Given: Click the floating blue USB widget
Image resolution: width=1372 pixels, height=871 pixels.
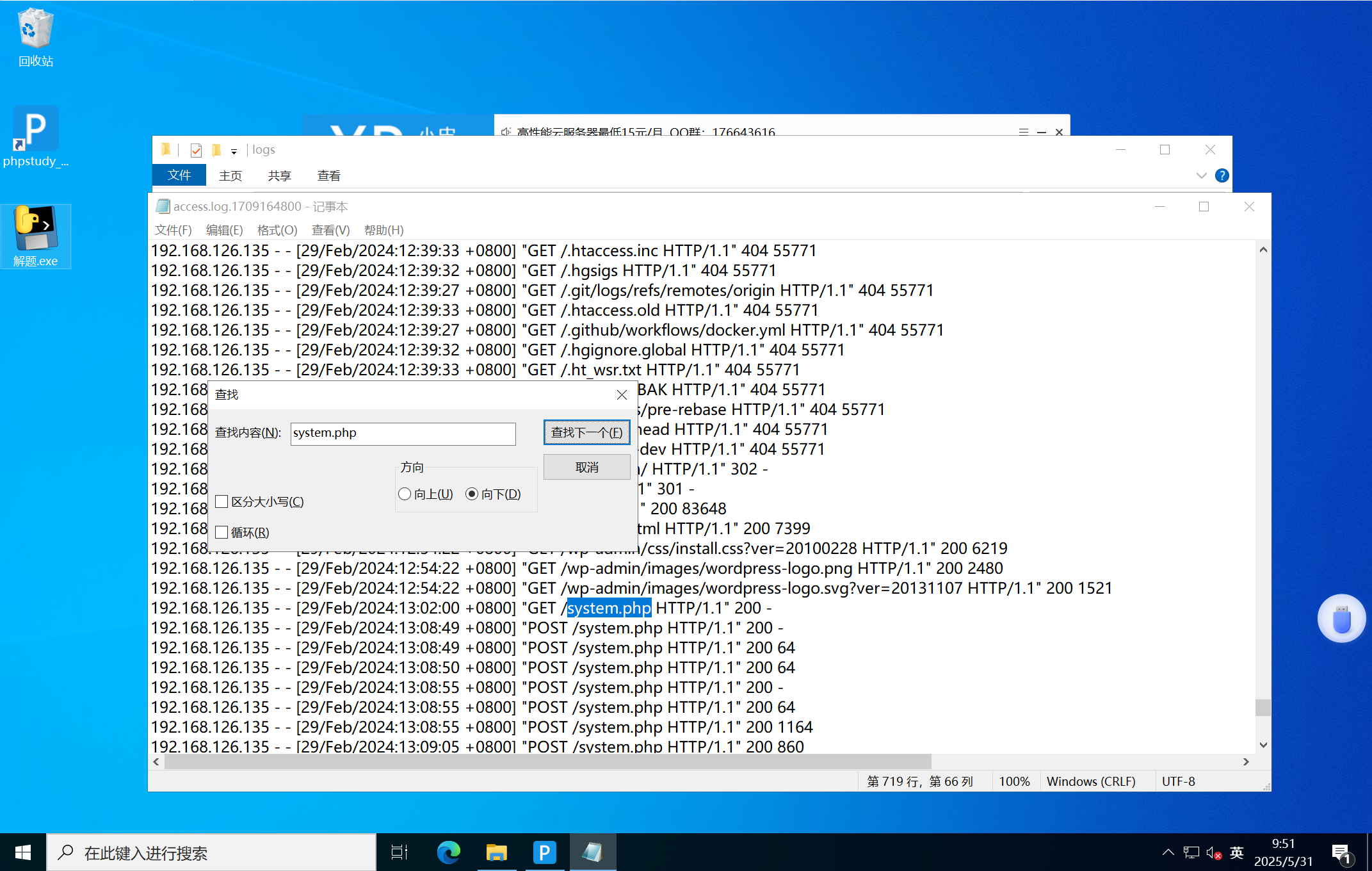Looking at the screenshot, I should click(x=1341, y=619).
